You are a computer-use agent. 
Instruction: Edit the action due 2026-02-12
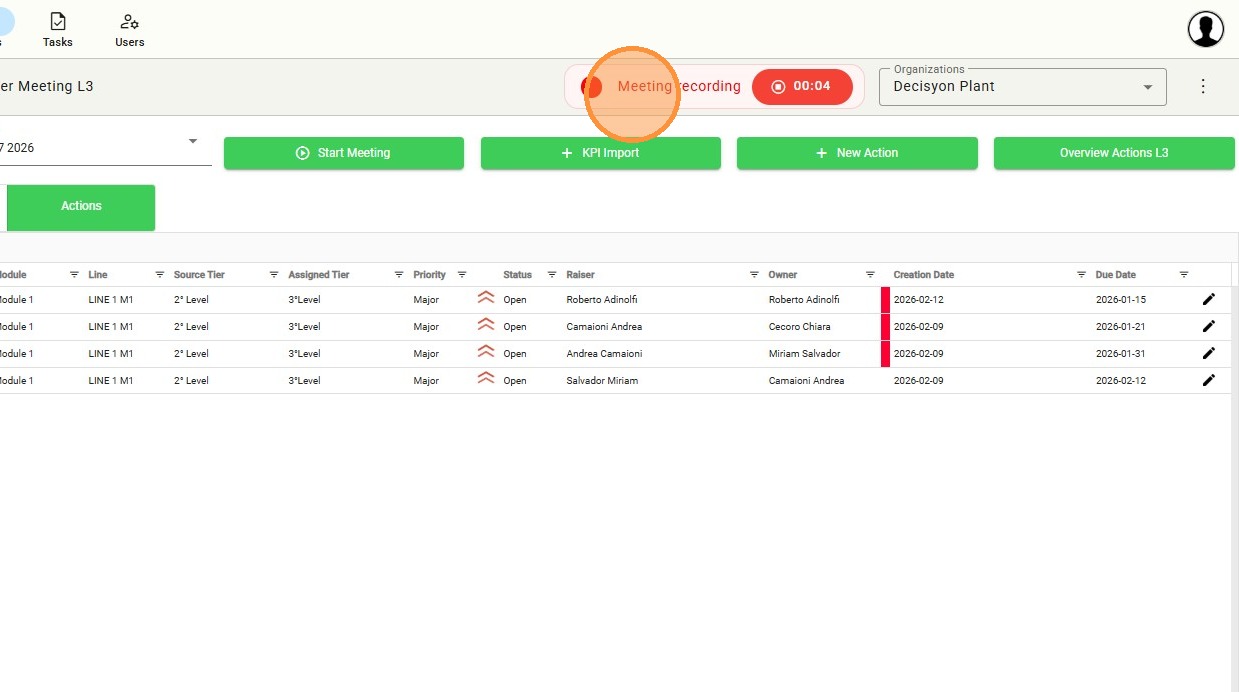pyautogui.click(x=1208, y=380)
